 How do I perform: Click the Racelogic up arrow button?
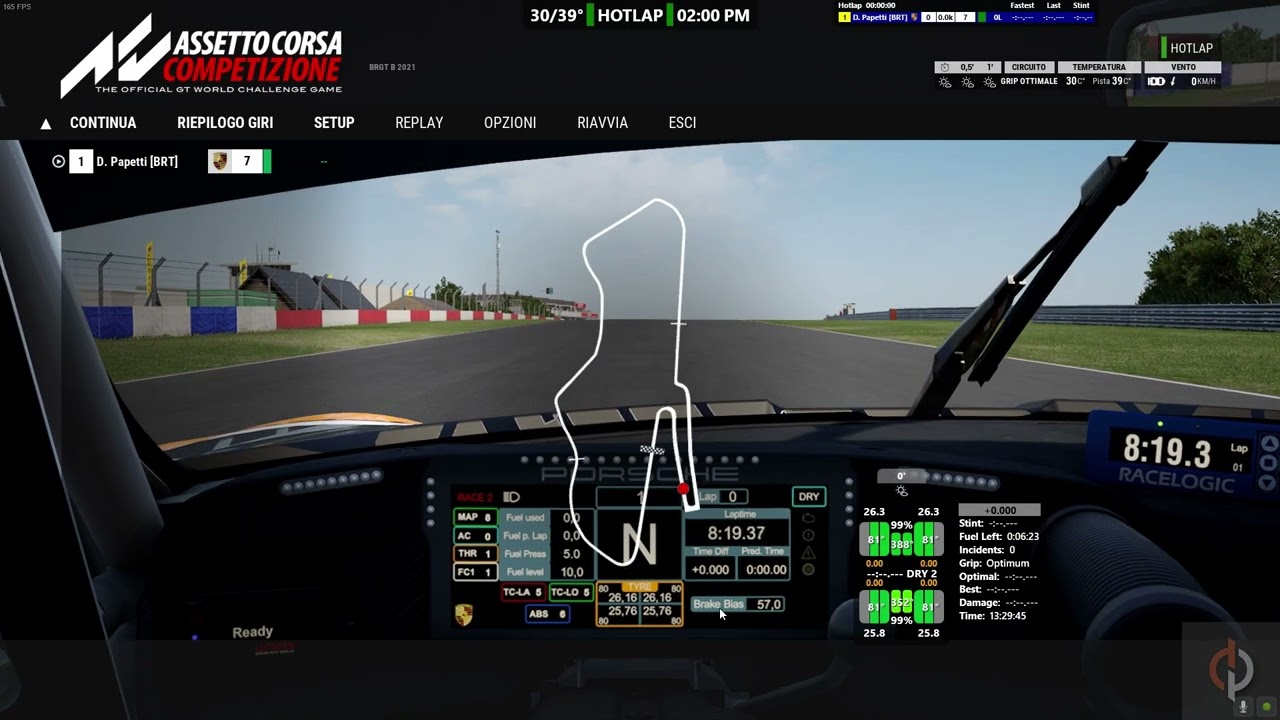(x=1268, y=444)
